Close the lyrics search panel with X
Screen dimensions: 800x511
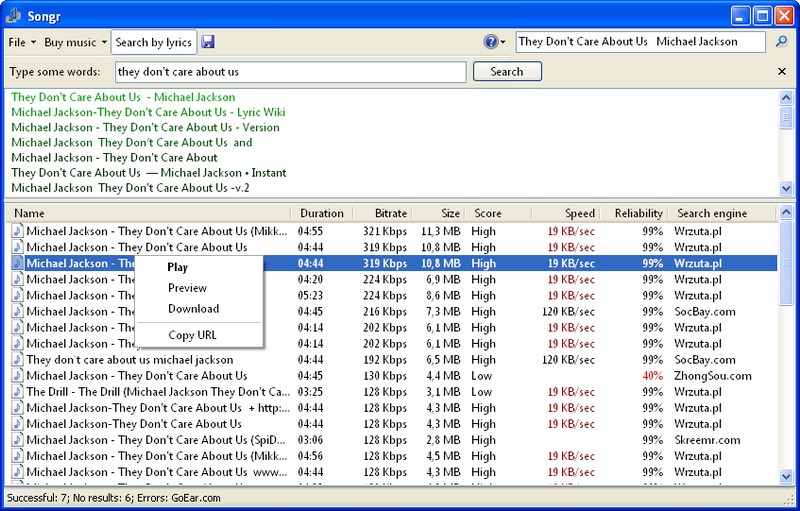pyautogui.click(x=782, y=71)
